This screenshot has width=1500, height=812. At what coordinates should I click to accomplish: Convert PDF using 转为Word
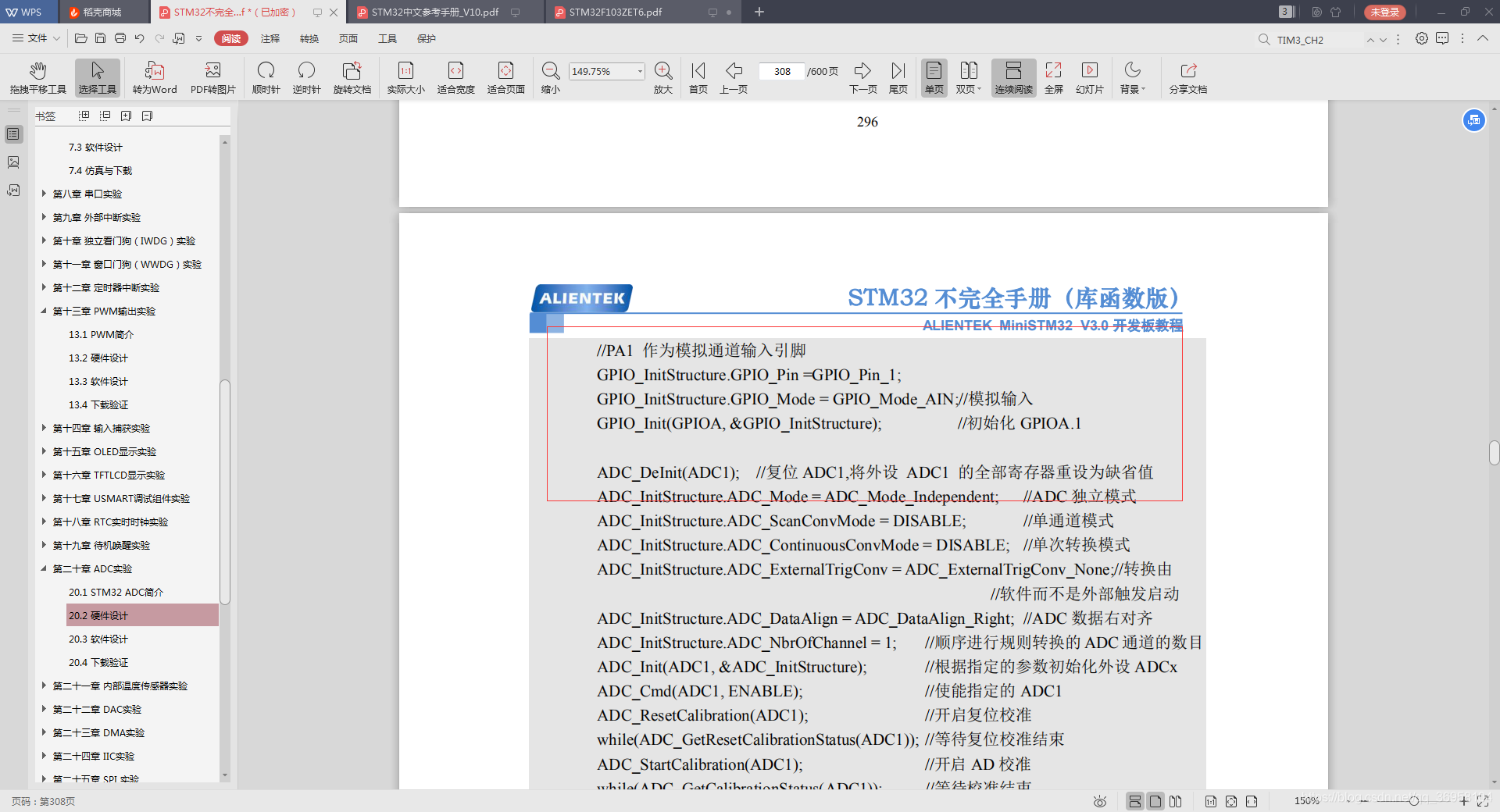click(x=155, y=78)
